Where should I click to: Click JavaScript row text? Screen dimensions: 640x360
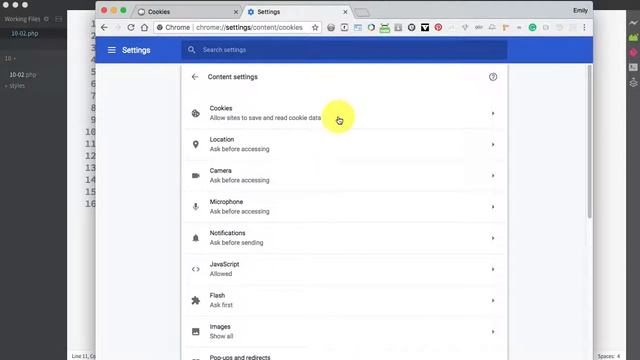tap(224, 269)
